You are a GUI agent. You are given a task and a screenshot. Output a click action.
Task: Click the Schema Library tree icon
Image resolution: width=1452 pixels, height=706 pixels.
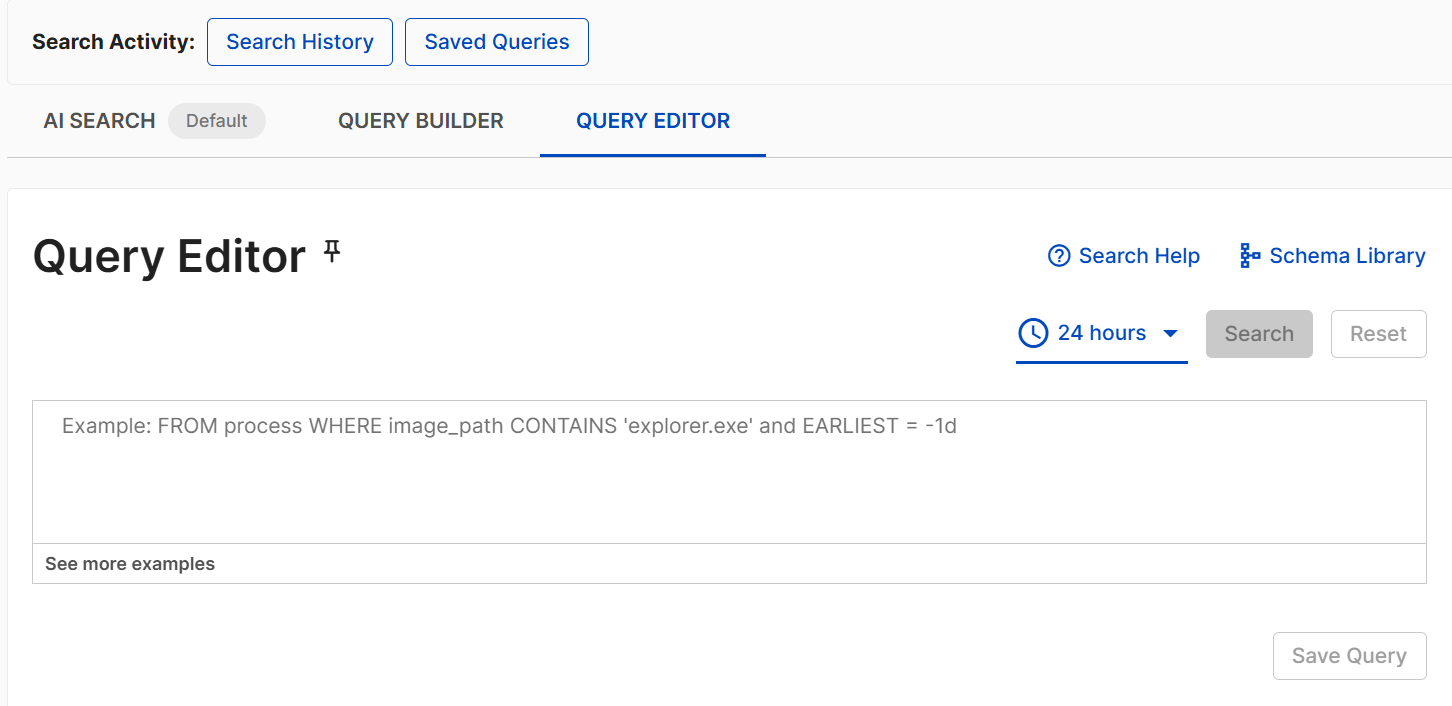[1250, 256]
